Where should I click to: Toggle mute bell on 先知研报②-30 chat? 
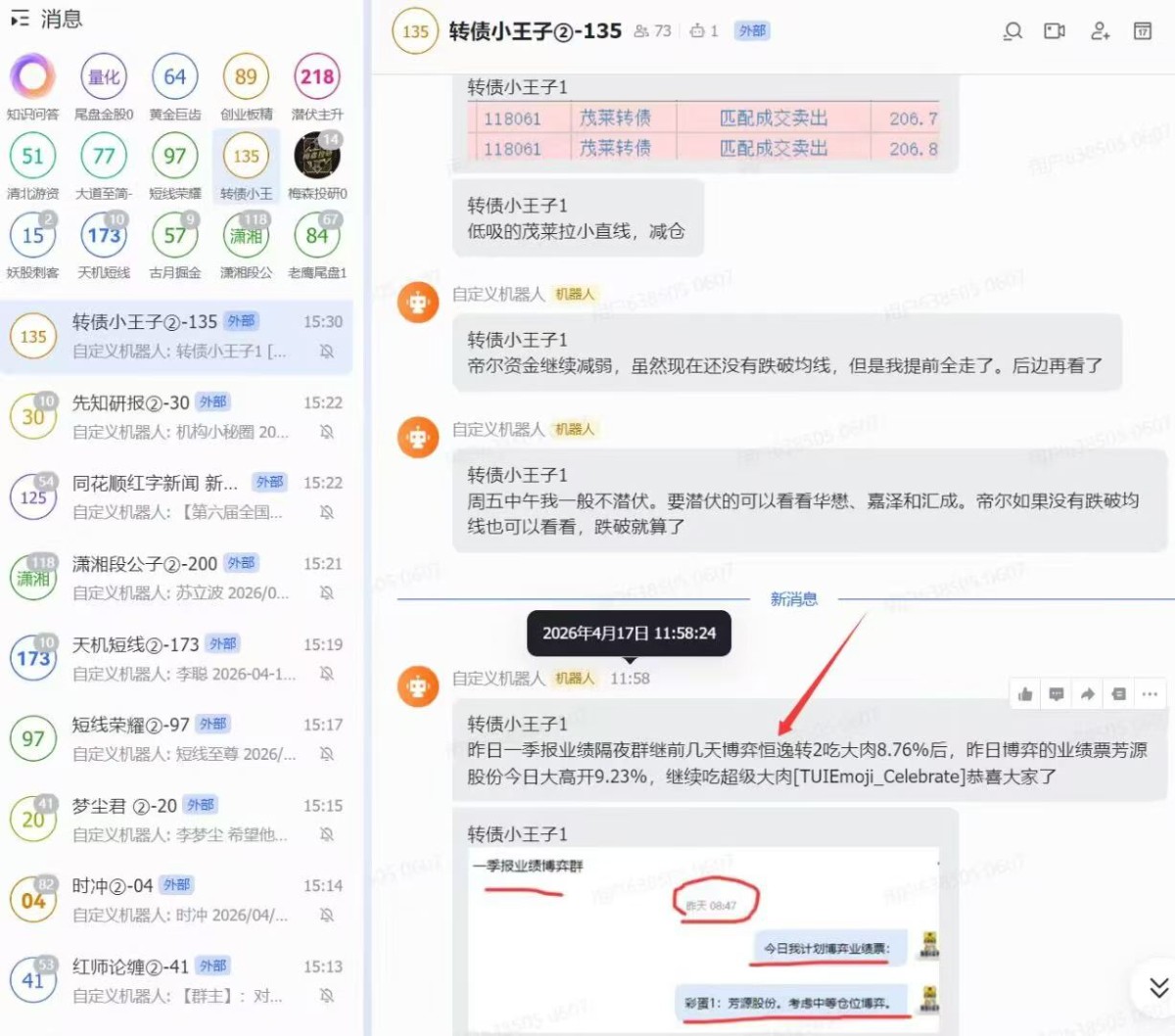(327, 432)
